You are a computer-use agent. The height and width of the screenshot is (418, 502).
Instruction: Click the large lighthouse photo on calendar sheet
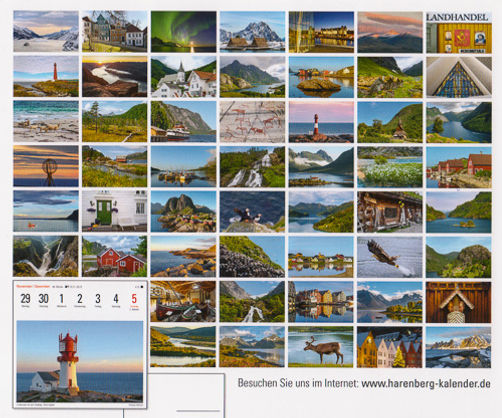[80, 362]
